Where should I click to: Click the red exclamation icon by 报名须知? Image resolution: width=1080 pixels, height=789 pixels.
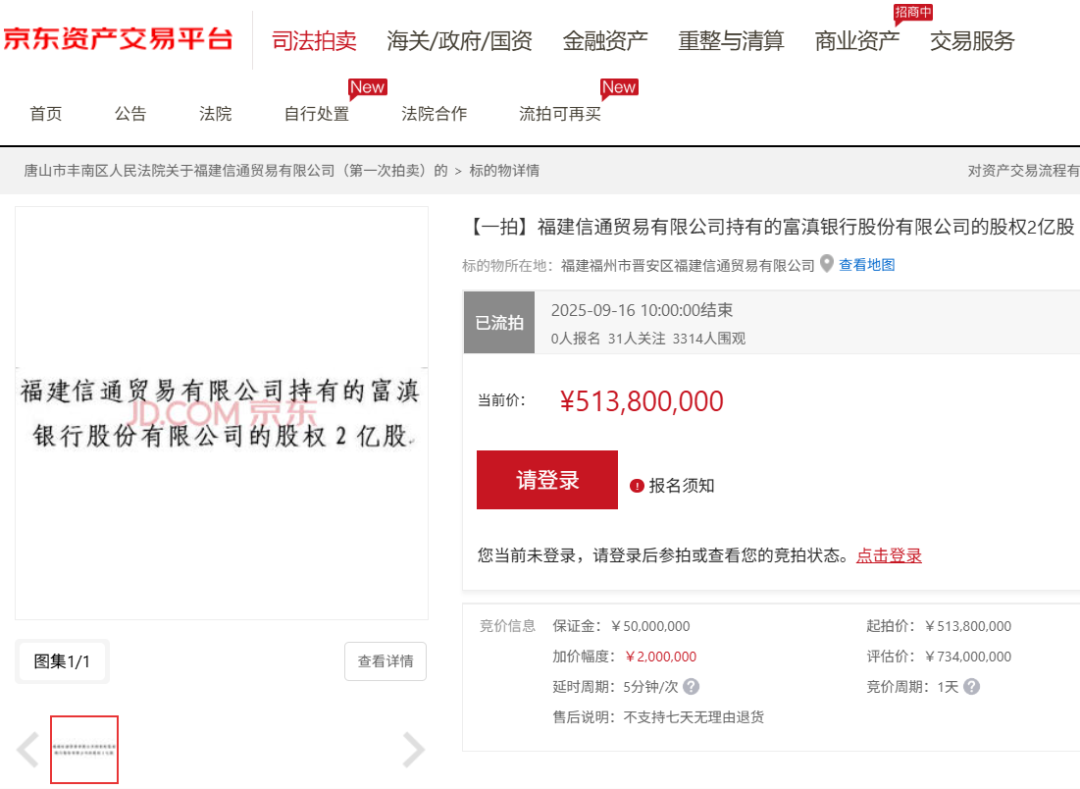click(x=637, y=486)
